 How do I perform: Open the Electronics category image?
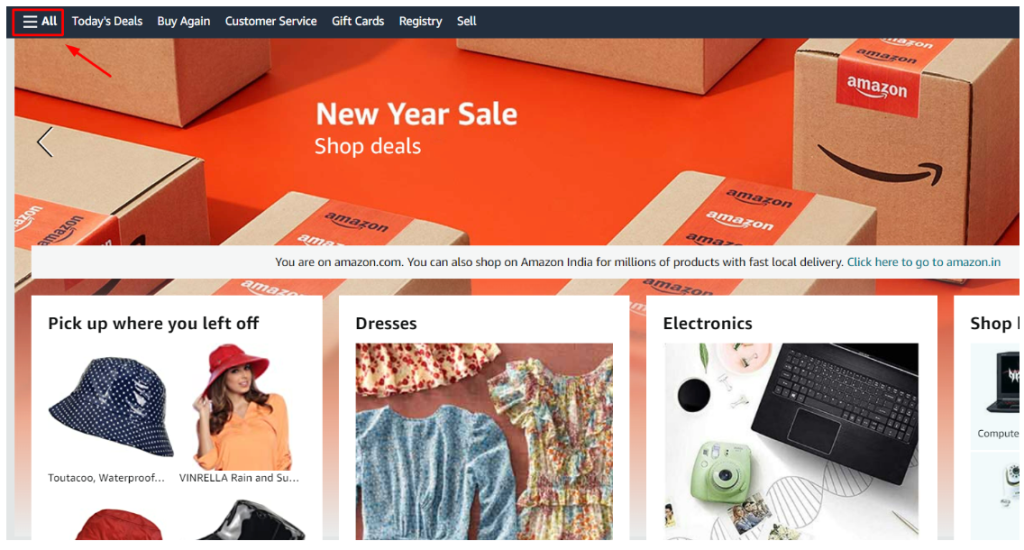pyautogui.click(x=791, y=442)
